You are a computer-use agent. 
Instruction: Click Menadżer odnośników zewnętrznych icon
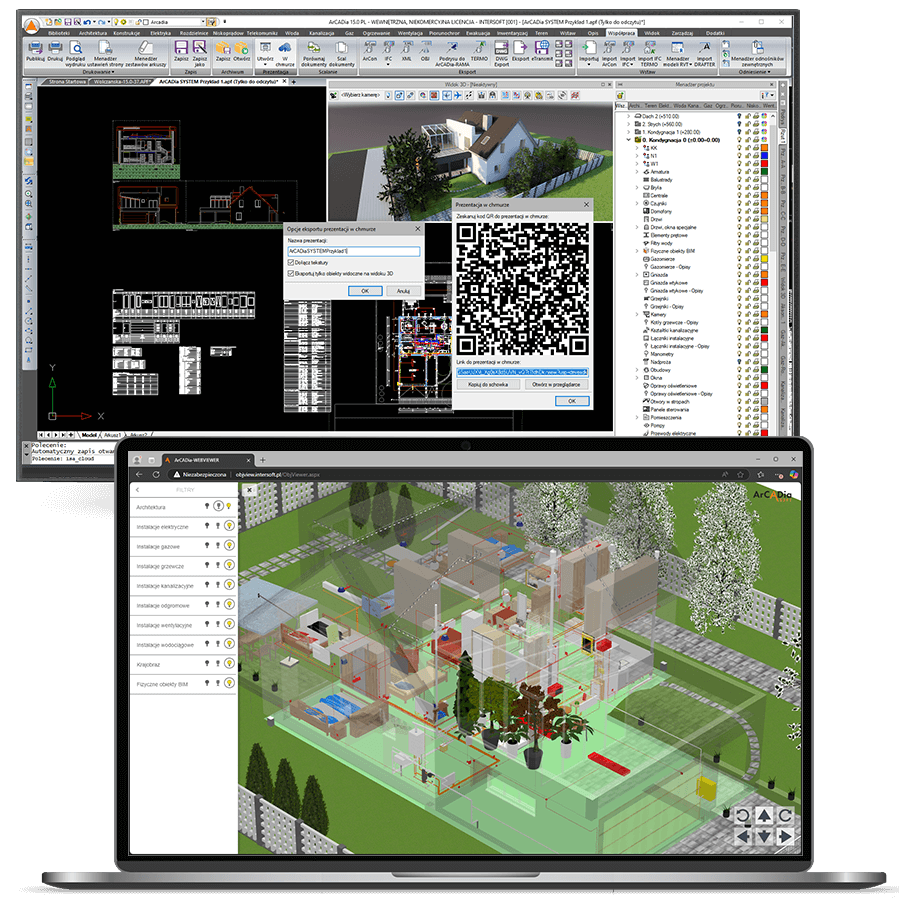click(x=758, y=47)
